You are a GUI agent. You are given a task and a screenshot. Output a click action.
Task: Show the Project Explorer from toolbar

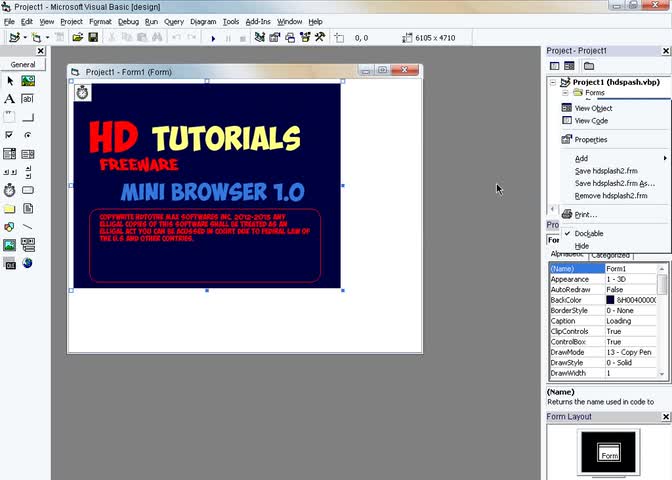point(259,38)
